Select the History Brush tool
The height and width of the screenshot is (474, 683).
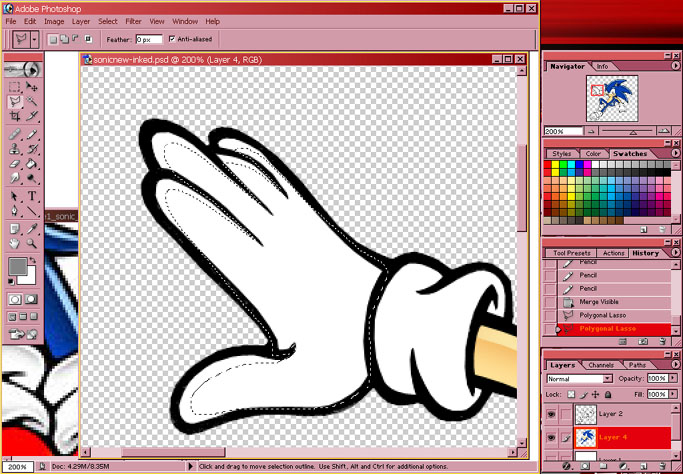[31, 149]
